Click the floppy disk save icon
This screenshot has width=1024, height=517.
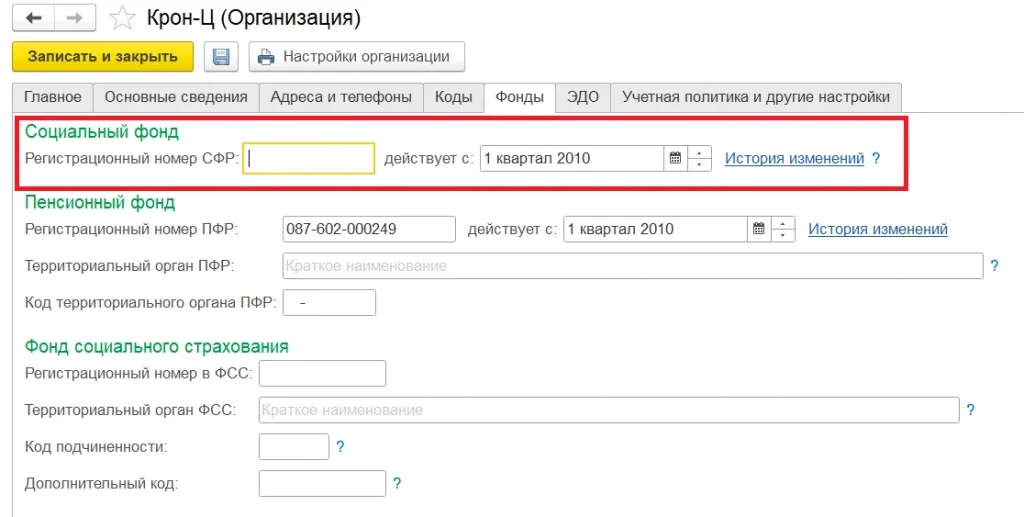(x=221, y=57)
